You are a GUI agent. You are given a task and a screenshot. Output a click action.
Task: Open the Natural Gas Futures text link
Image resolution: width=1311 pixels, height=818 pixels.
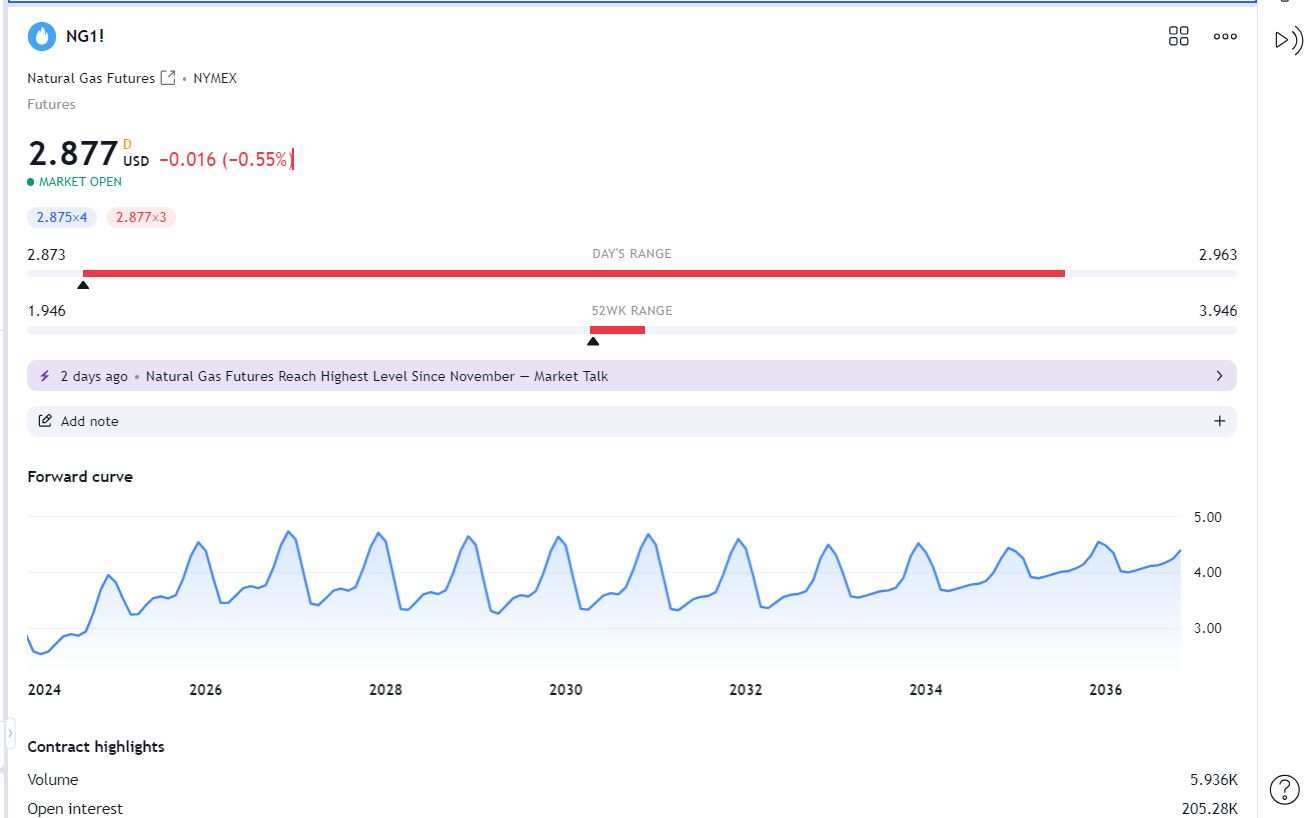pyautogui.click(x=91, y=78)
